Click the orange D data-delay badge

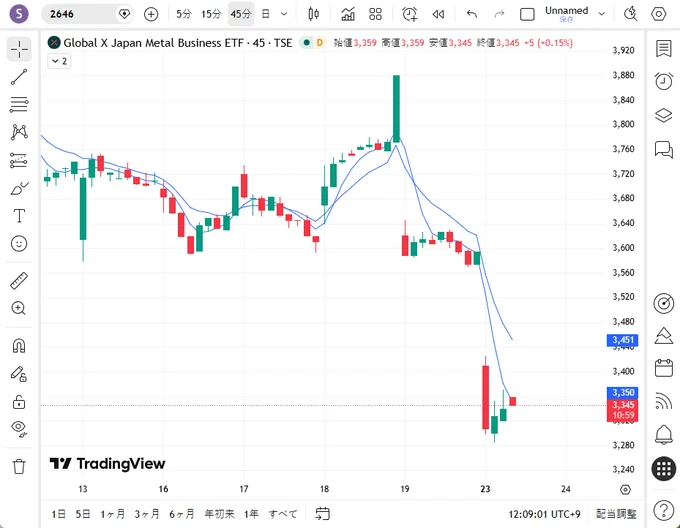click(320, 42)
